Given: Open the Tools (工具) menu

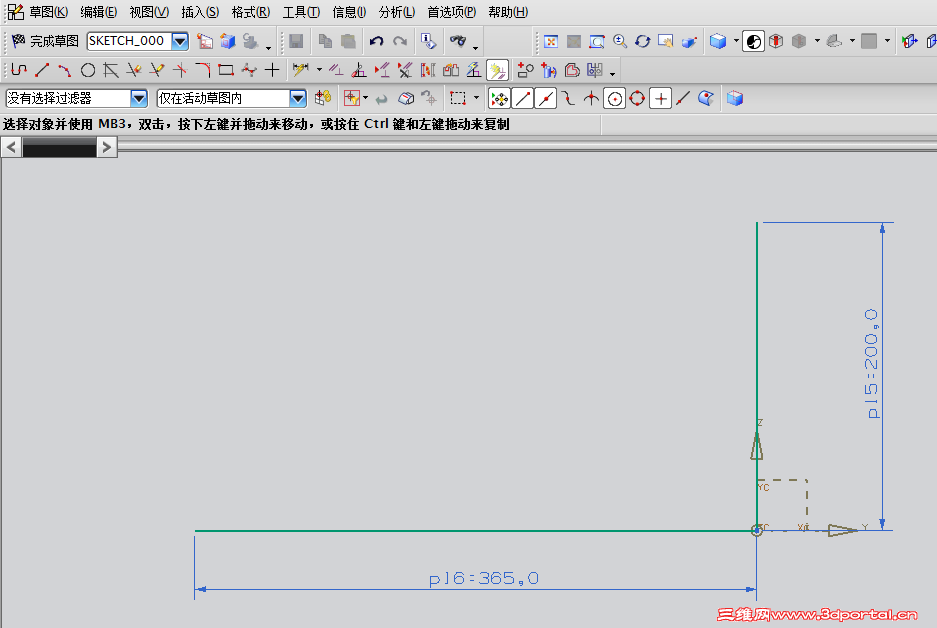Looking at the screenshot, I should tap(301, 12).
